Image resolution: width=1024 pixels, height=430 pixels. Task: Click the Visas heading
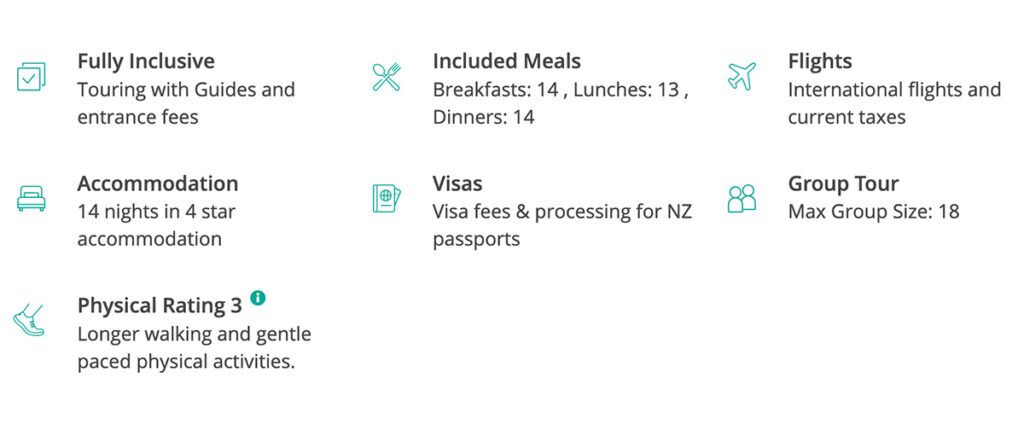(x=457, y=183)
